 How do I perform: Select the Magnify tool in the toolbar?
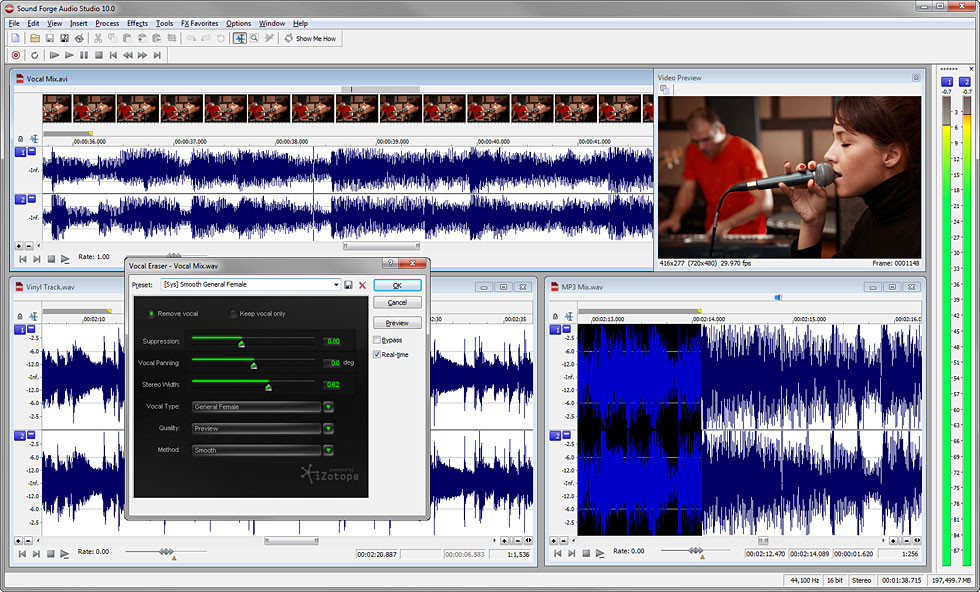pos(254,38)
